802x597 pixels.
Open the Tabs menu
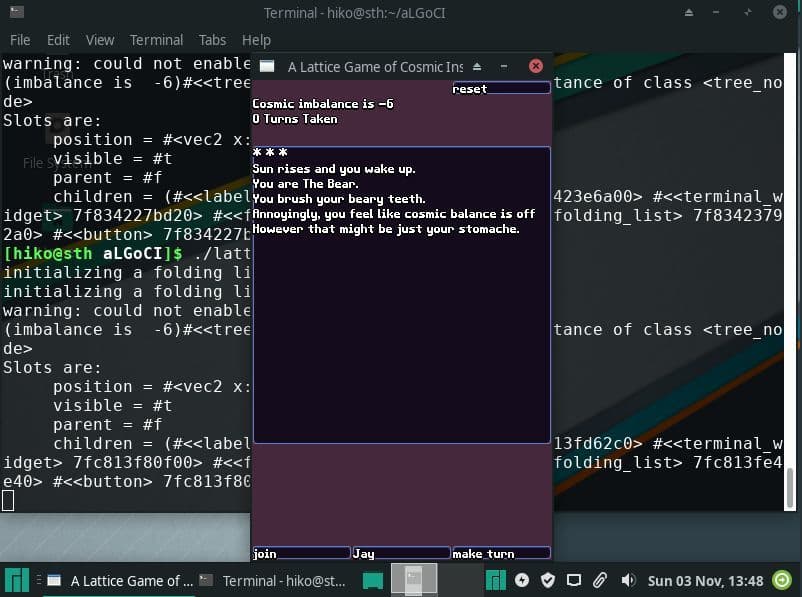coord(212,40)
